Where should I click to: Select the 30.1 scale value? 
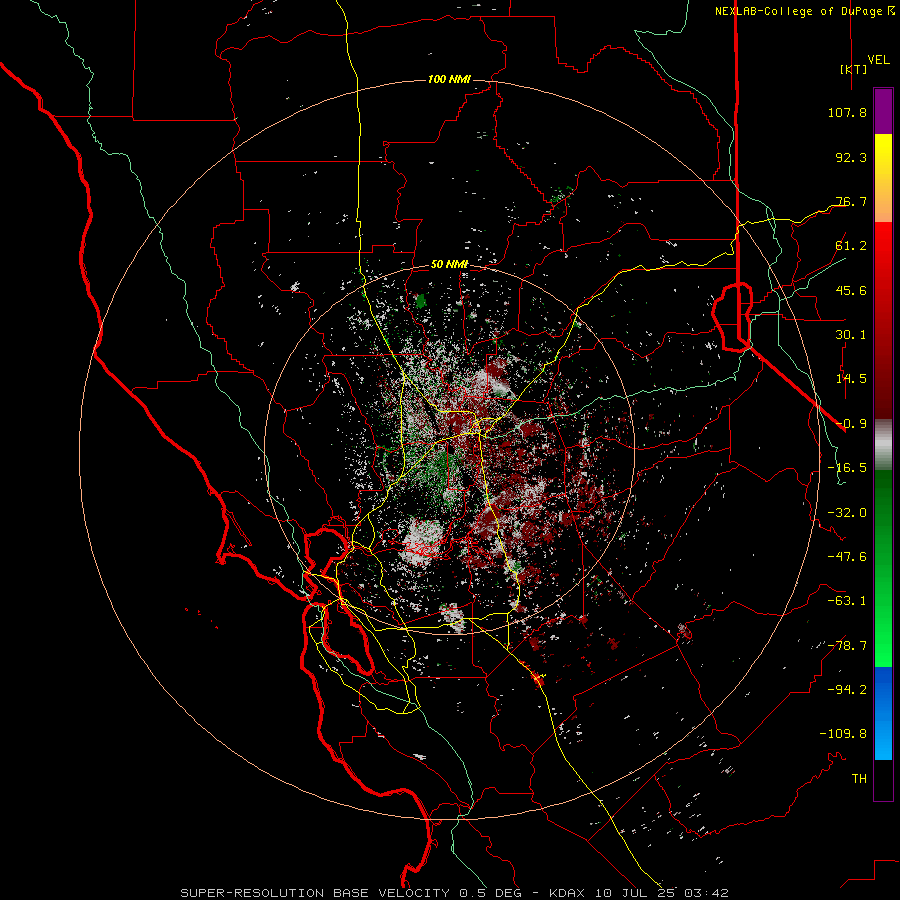[x=851, y=335]
